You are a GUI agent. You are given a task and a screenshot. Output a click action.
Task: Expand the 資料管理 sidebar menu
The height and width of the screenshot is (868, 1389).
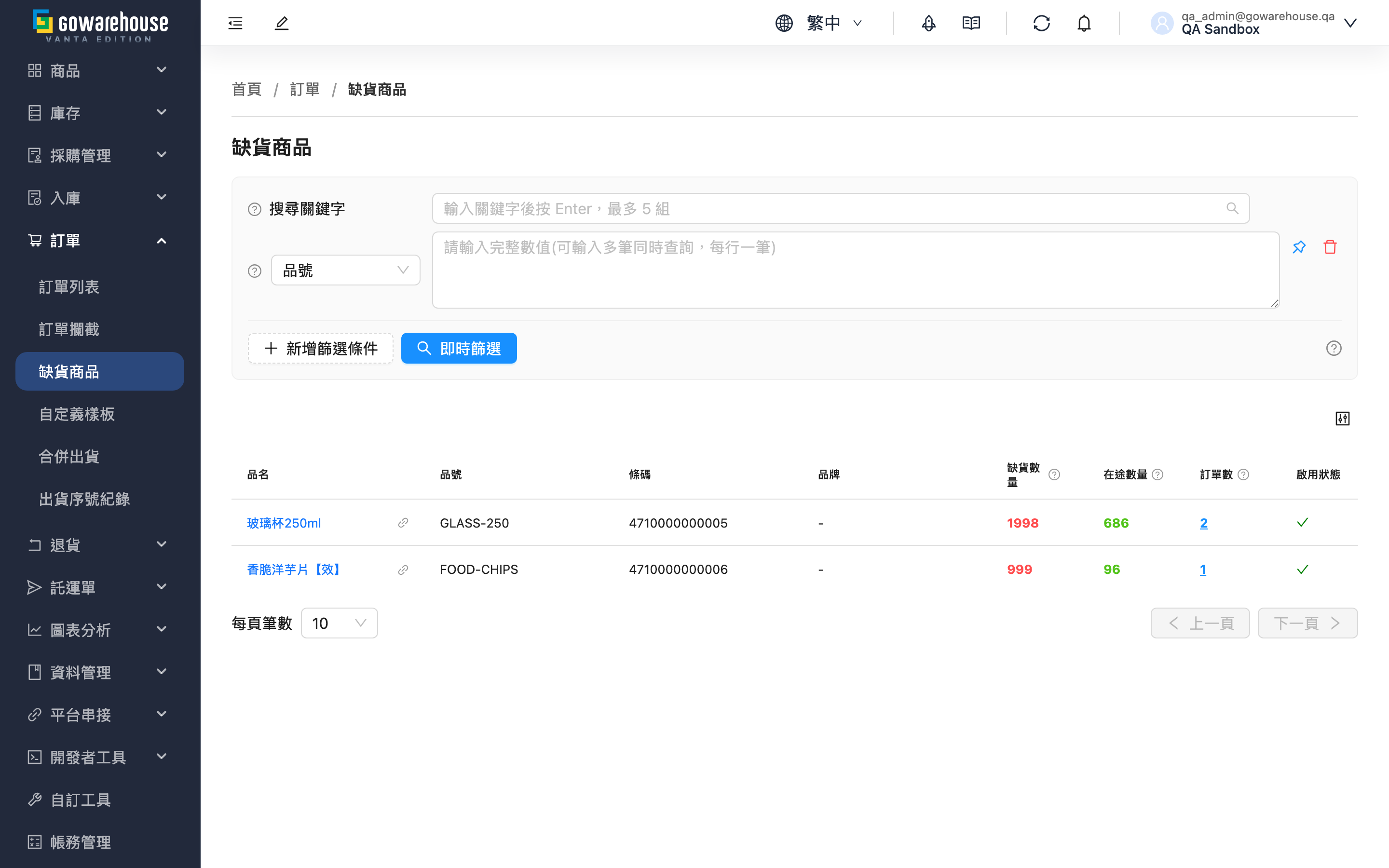[x=100, y=672]
